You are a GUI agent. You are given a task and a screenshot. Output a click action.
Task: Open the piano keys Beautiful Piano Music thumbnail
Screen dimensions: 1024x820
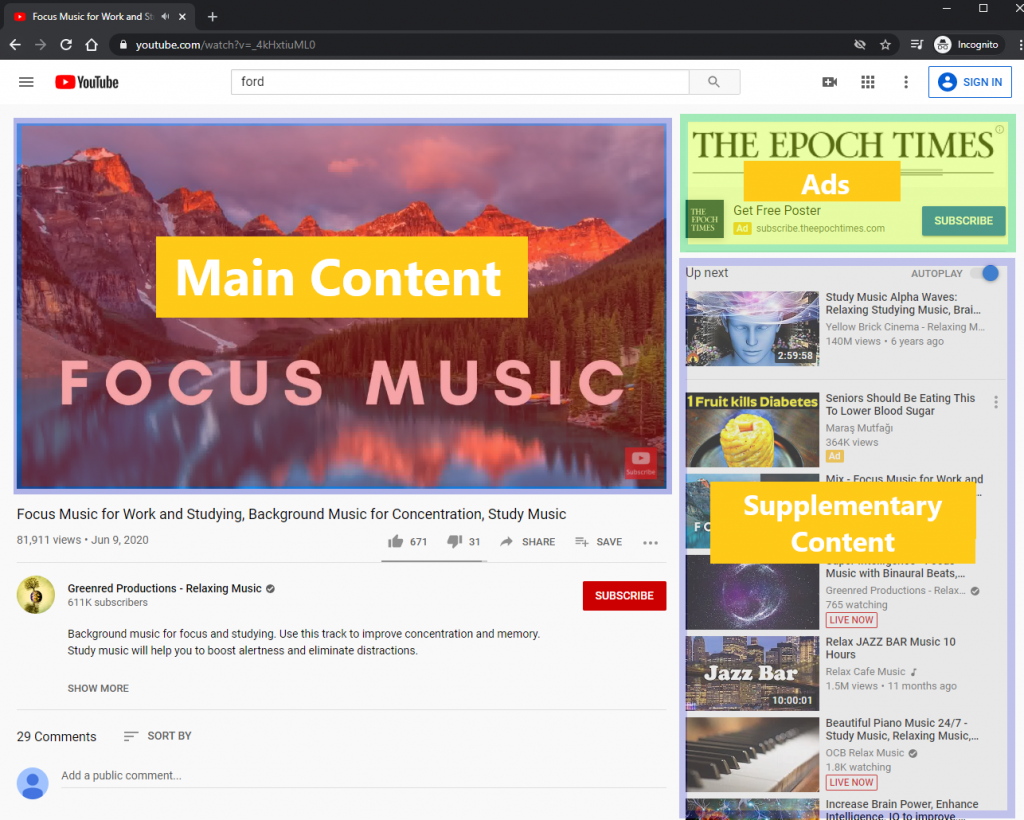(x=752, y=755)
